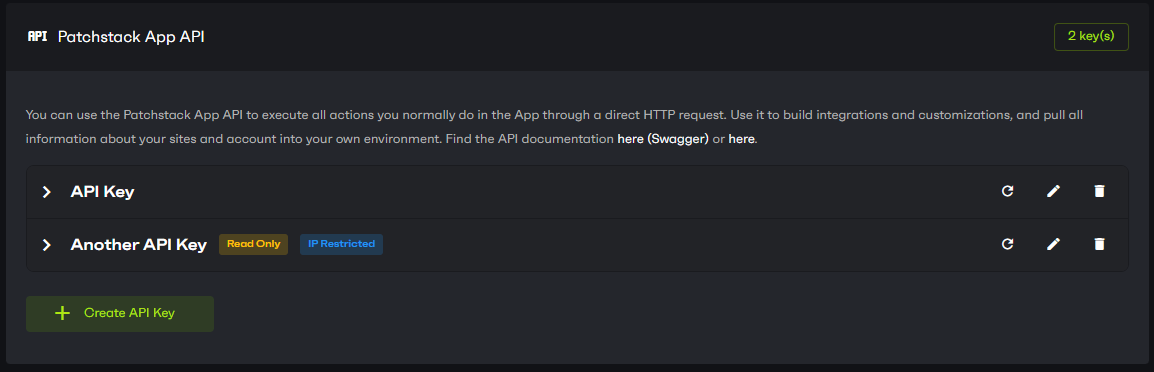Expand the Another API Key row chevron
Screen dimensions: 1154x372
tap(46, 245)
